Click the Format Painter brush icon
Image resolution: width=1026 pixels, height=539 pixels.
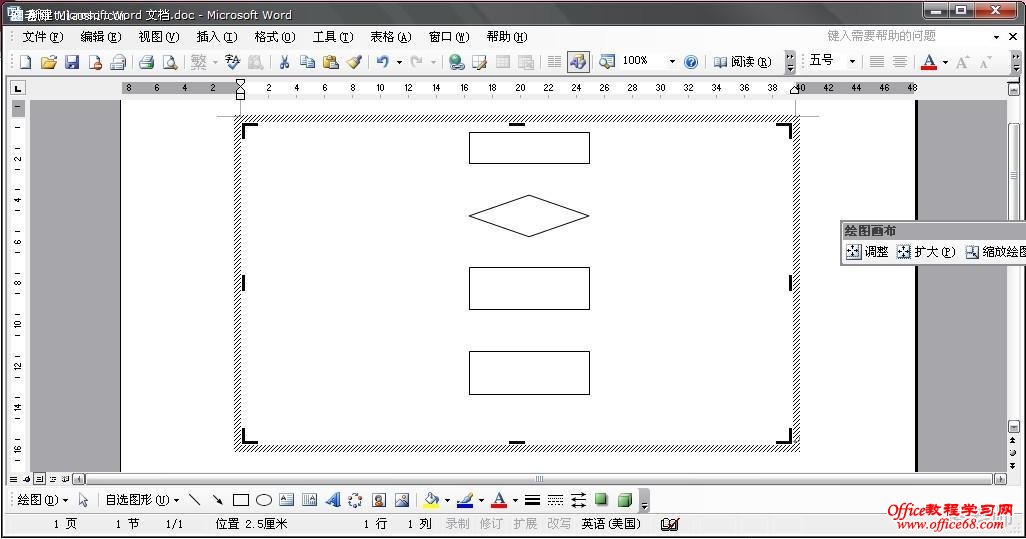pyautogui.click(x=354, y=62)
